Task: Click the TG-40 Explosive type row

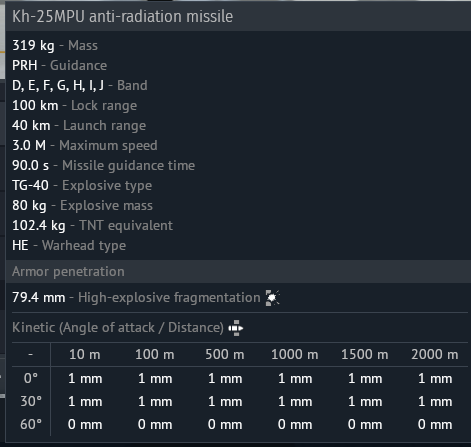Action: coord(82,185)
